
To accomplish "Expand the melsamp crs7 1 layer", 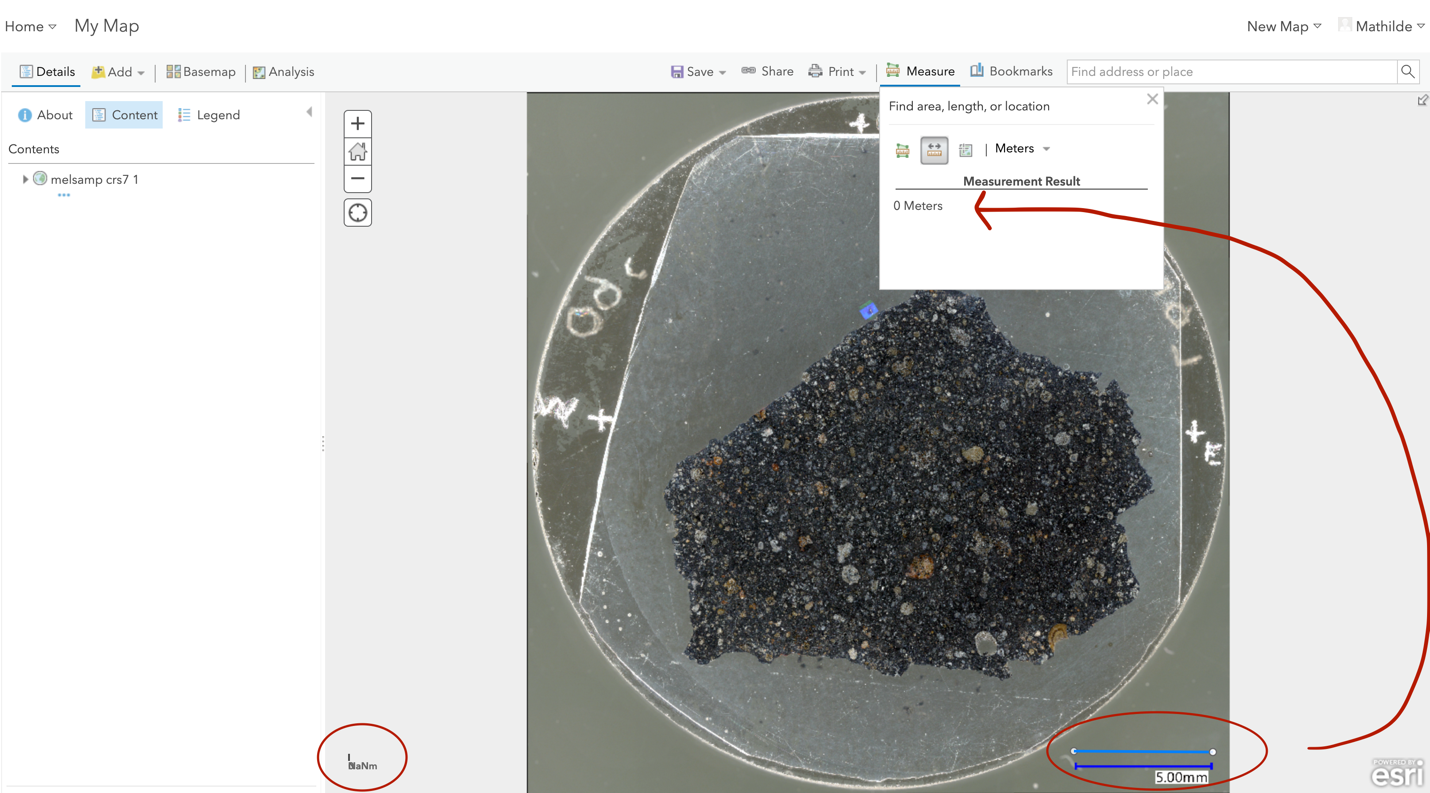I will pos(24,178).
